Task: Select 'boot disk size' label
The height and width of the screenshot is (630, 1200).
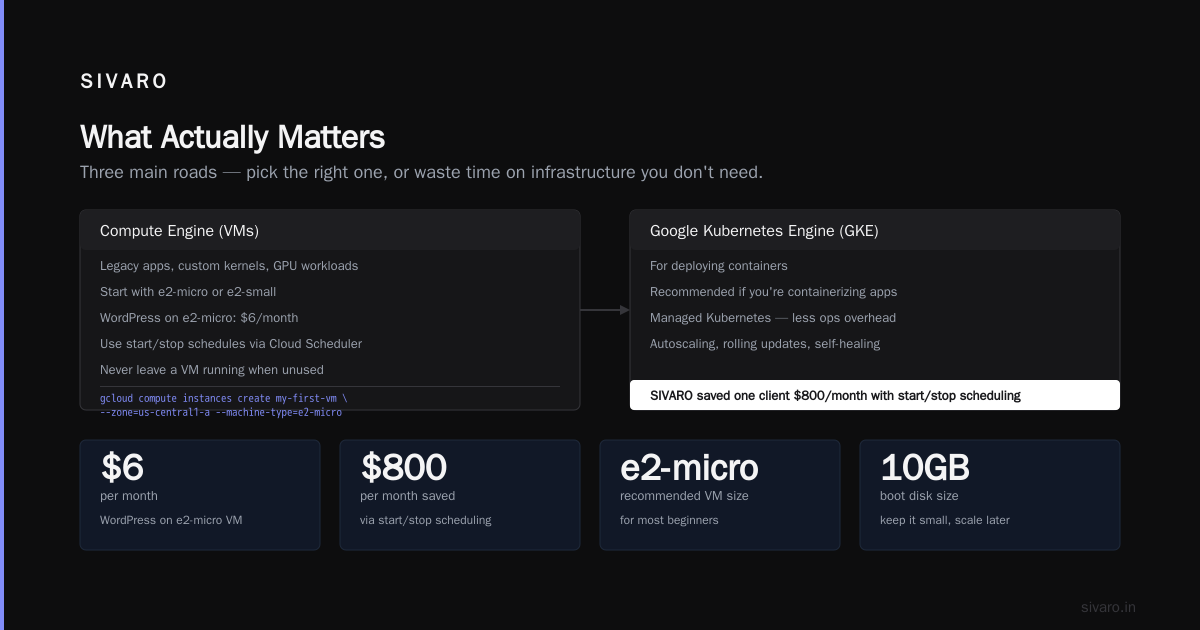Action: click(919, 496)
